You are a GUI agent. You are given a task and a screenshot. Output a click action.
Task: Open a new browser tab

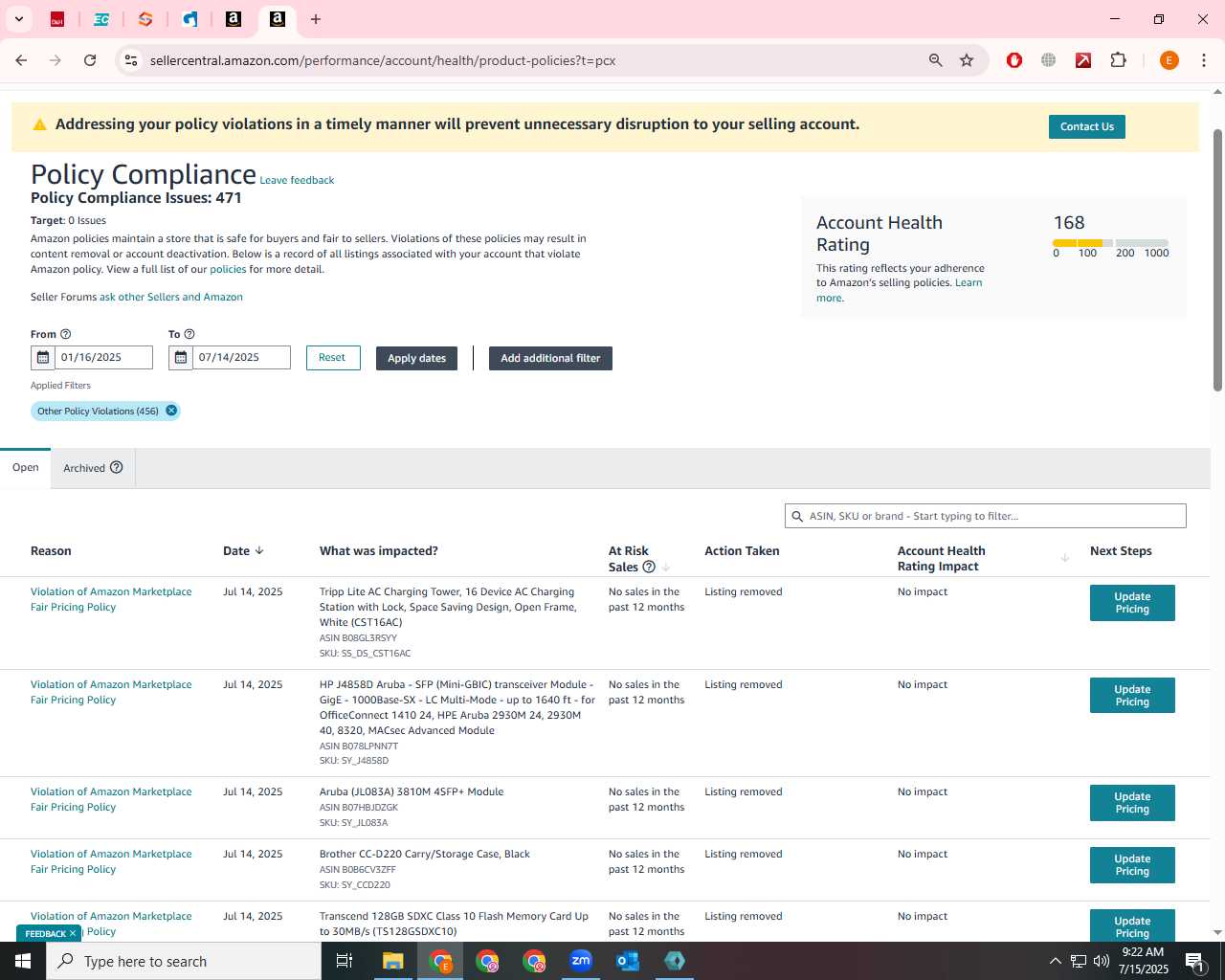pos(316,19)
